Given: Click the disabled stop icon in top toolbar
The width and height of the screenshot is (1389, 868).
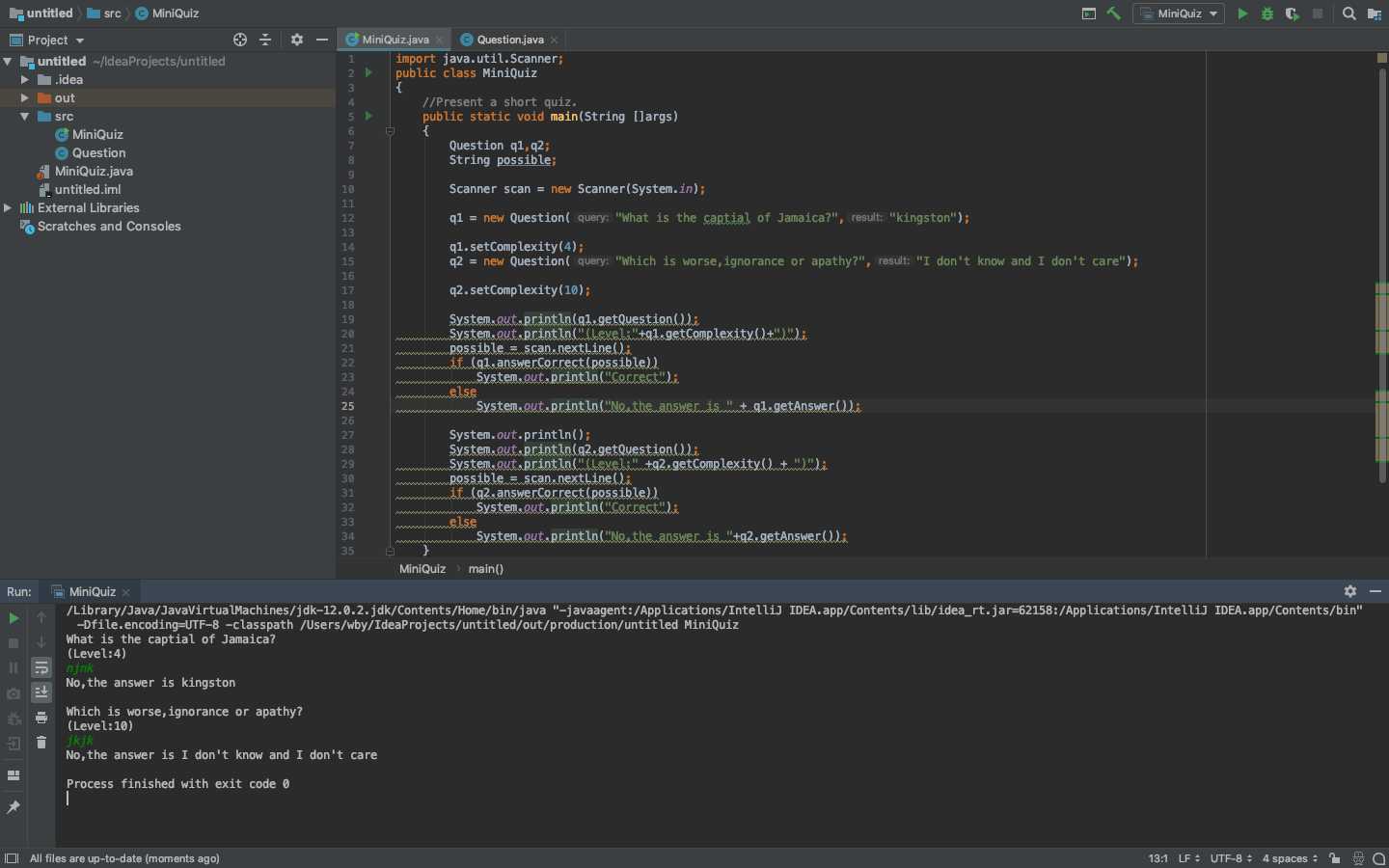Looking at the screenshot, I should click(x=1318, y=14).
